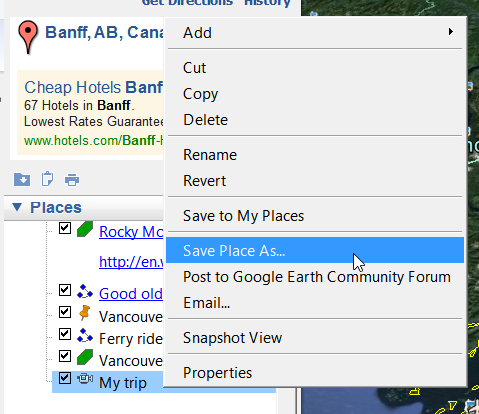Uncheck the Rocky Mountains item checkbox
Image resolution: width=479 pixels, height=414 pixels.
[x=65, y=228]
